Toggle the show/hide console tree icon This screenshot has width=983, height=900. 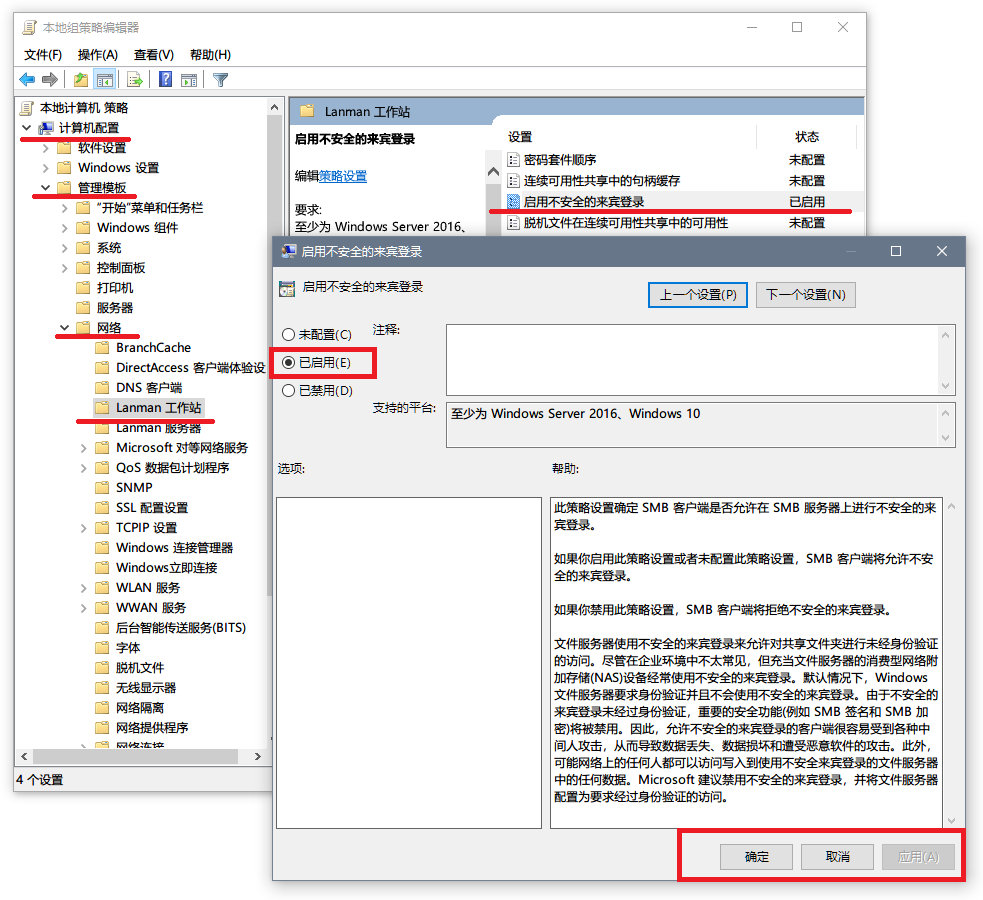click(x=104, y=80)
